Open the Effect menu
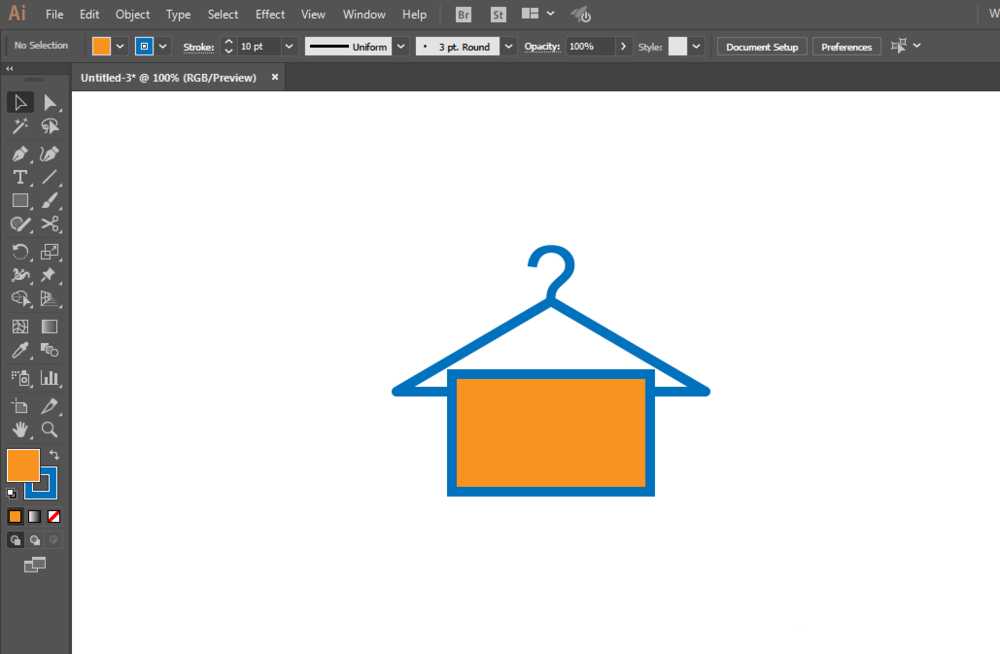 point(270,15)
